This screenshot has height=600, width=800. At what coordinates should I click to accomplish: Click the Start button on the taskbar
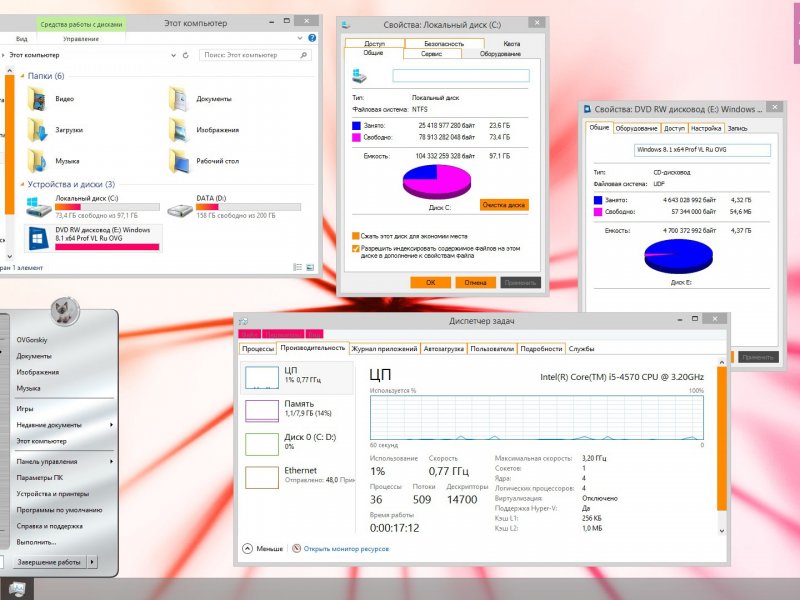click(x=17, y=589)
